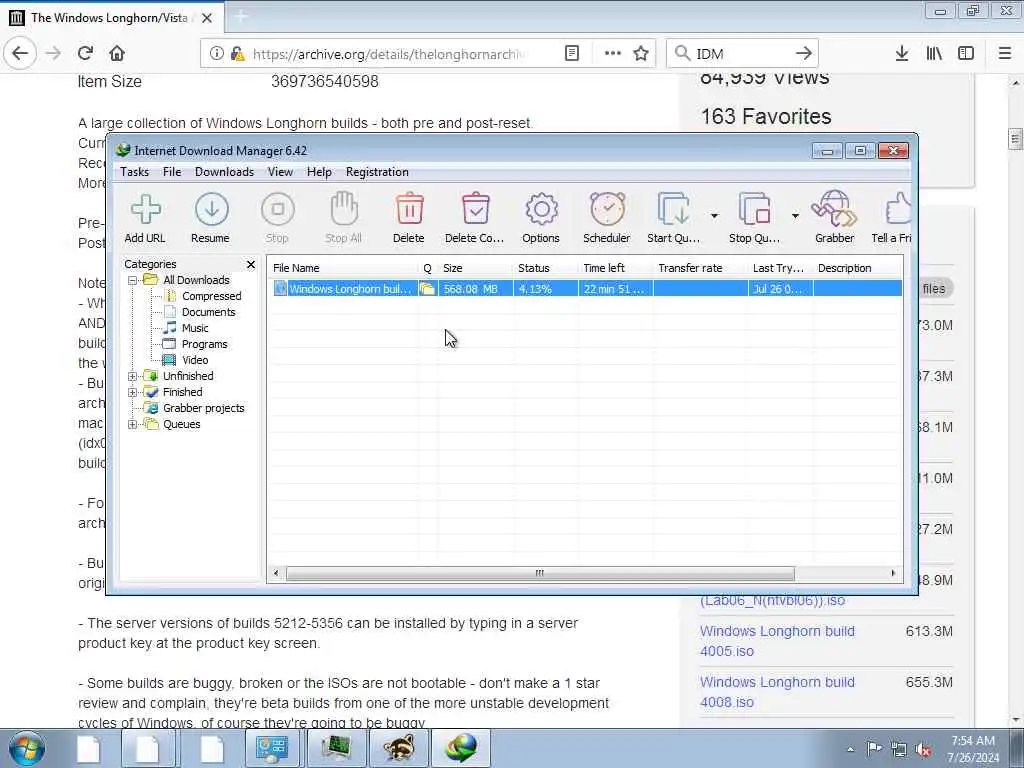Open the File menu in IDM

pyautogui.click(x=172, y=172)
